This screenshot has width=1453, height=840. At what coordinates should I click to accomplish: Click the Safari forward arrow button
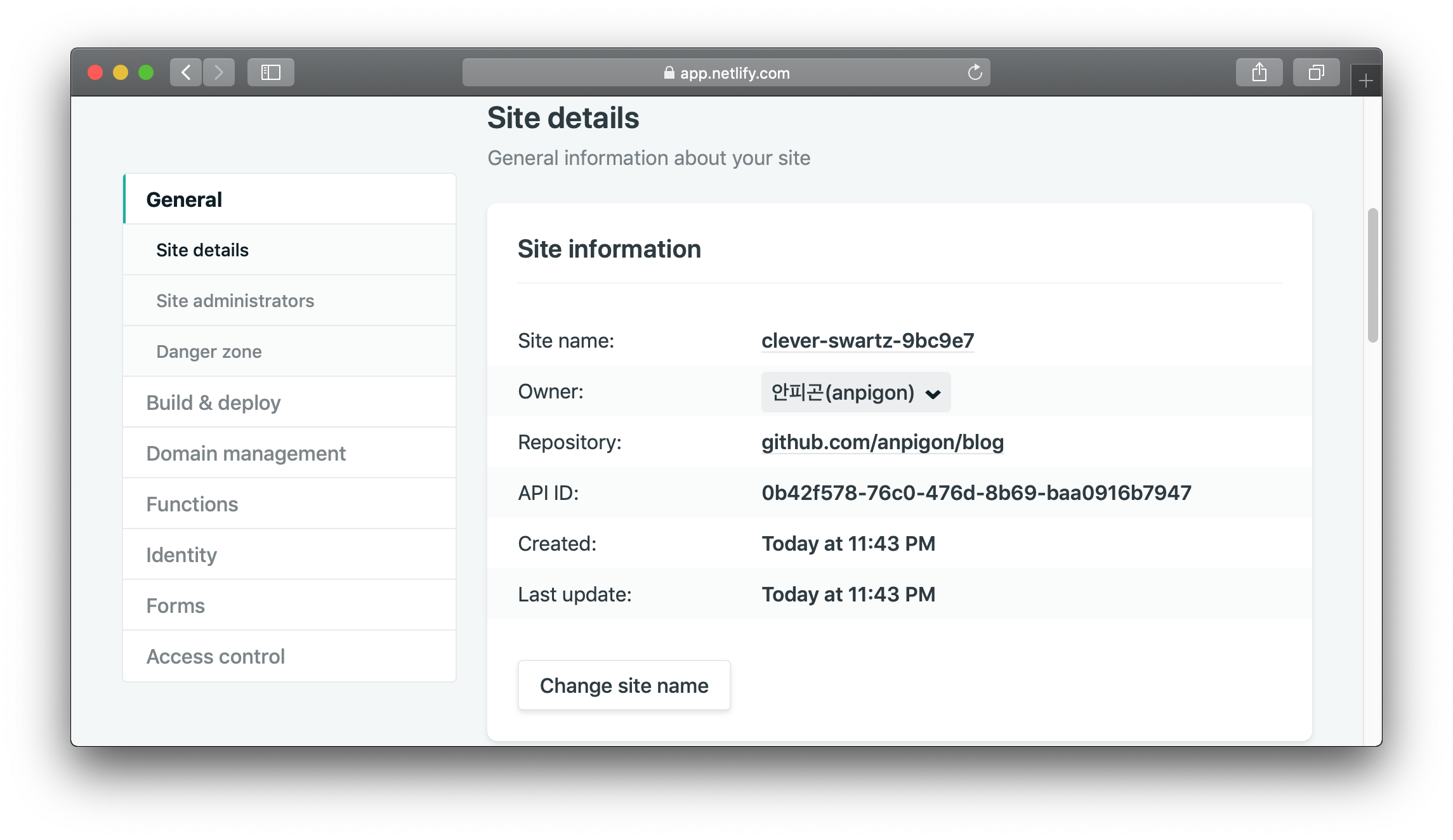click(x=219, y=72)
